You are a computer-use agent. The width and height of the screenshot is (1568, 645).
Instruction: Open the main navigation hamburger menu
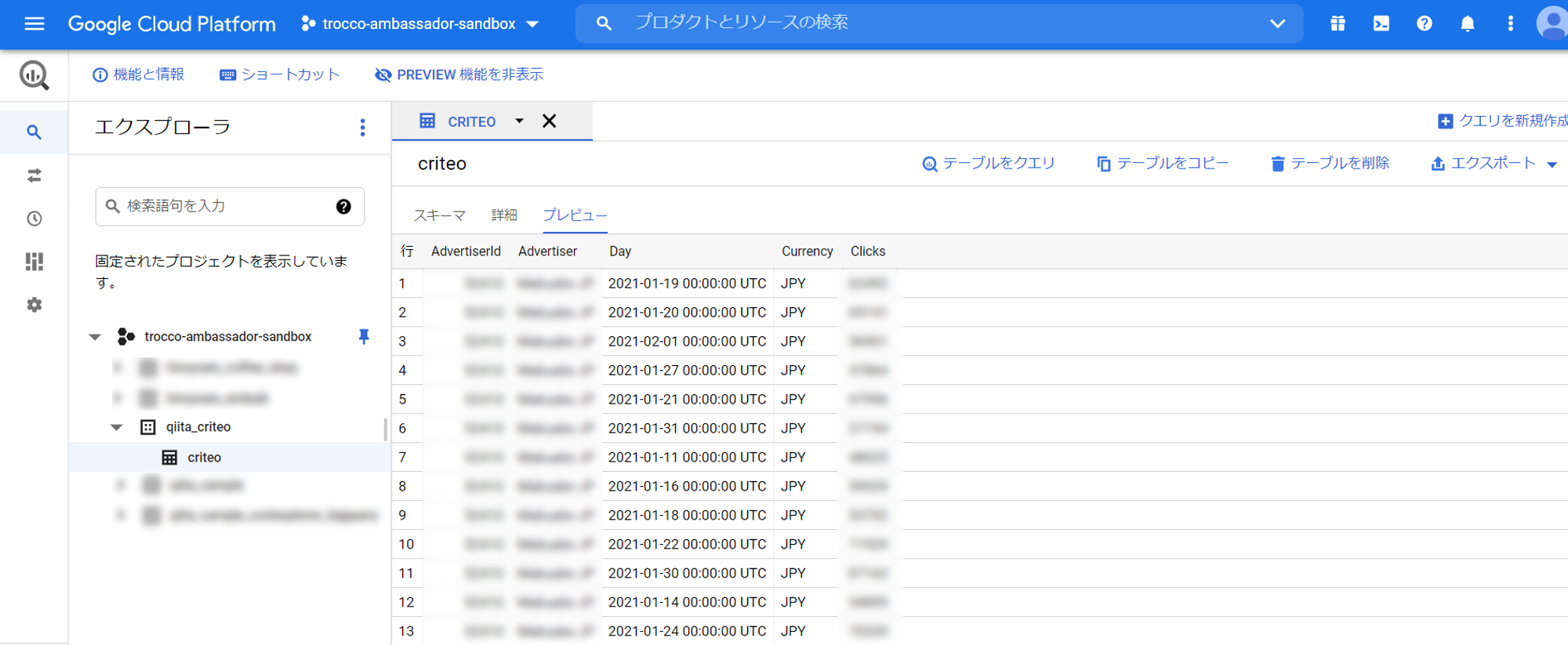[x=34, y=24]
